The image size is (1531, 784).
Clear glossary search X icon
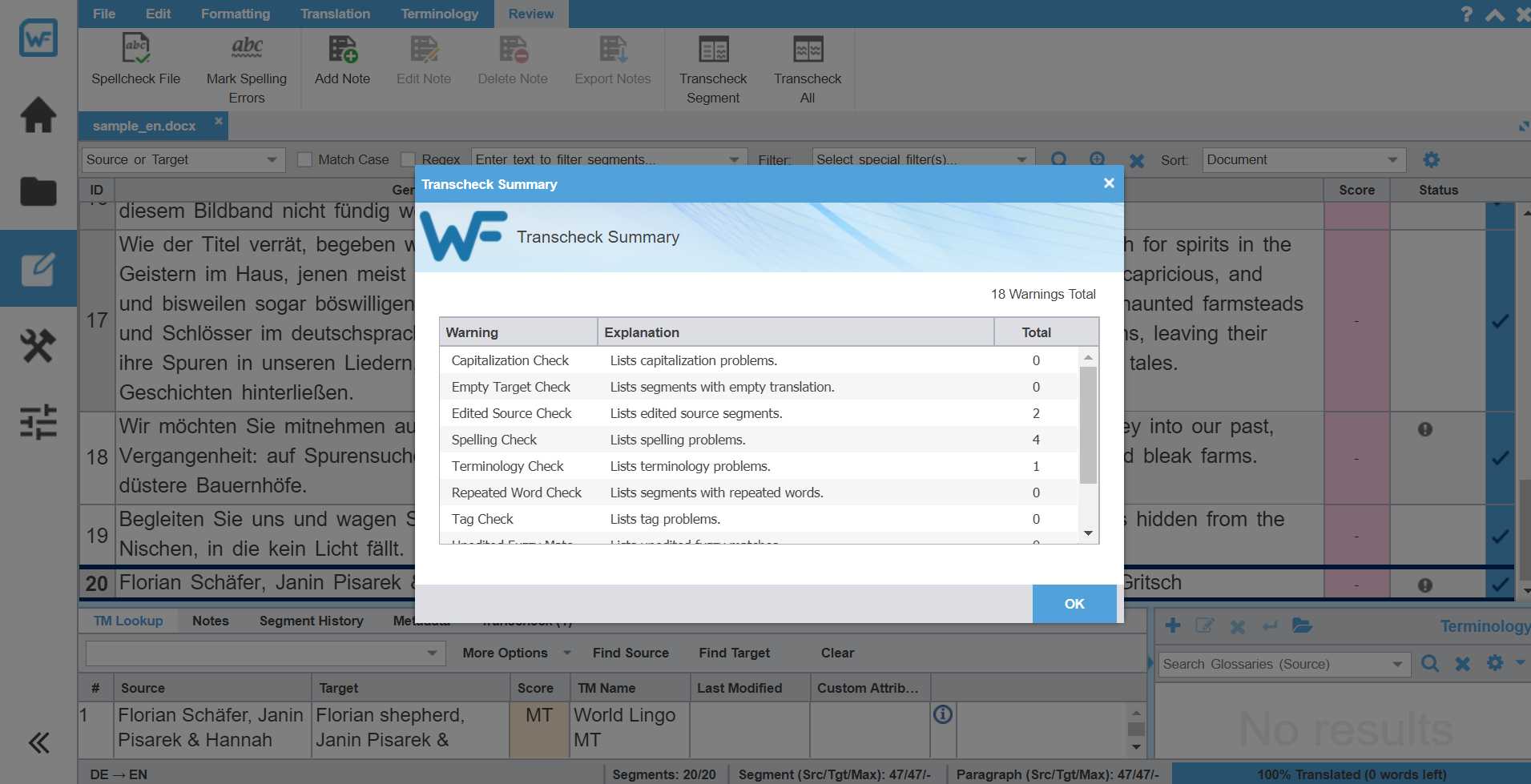tap(1463, 663)
